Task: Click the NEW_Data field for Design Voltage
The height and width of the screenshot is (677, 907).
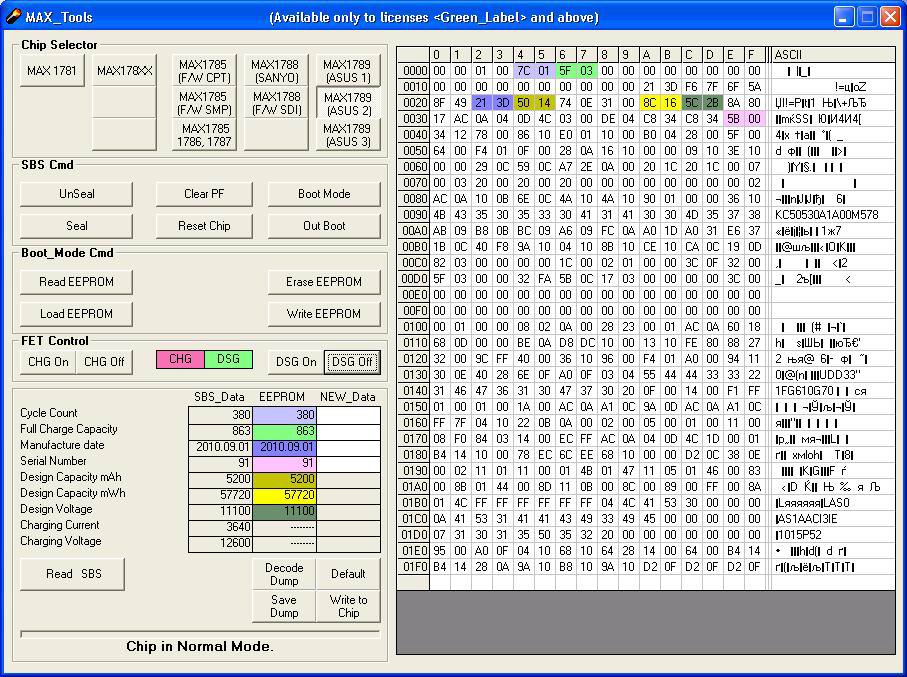Action: pos(348,511)
